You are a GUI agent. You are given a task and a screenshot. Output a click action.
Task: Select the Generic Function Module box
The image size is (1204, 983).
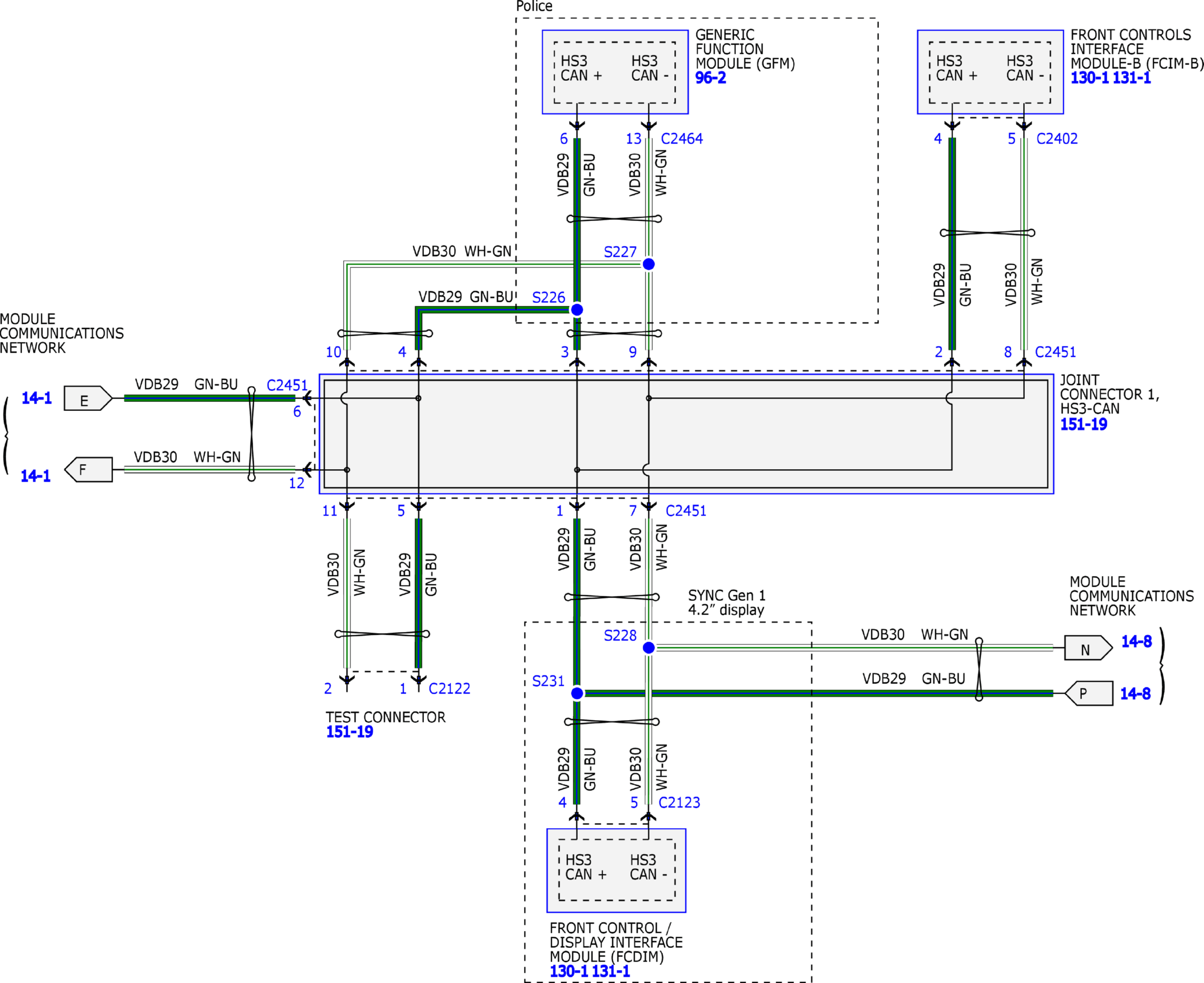615,72
